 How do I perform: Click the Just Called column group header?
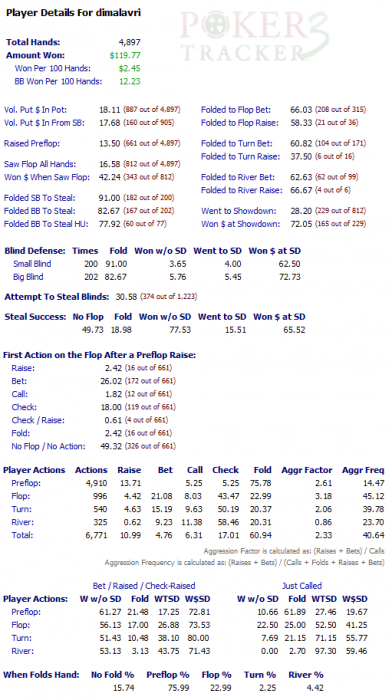[x=302, y=586]
